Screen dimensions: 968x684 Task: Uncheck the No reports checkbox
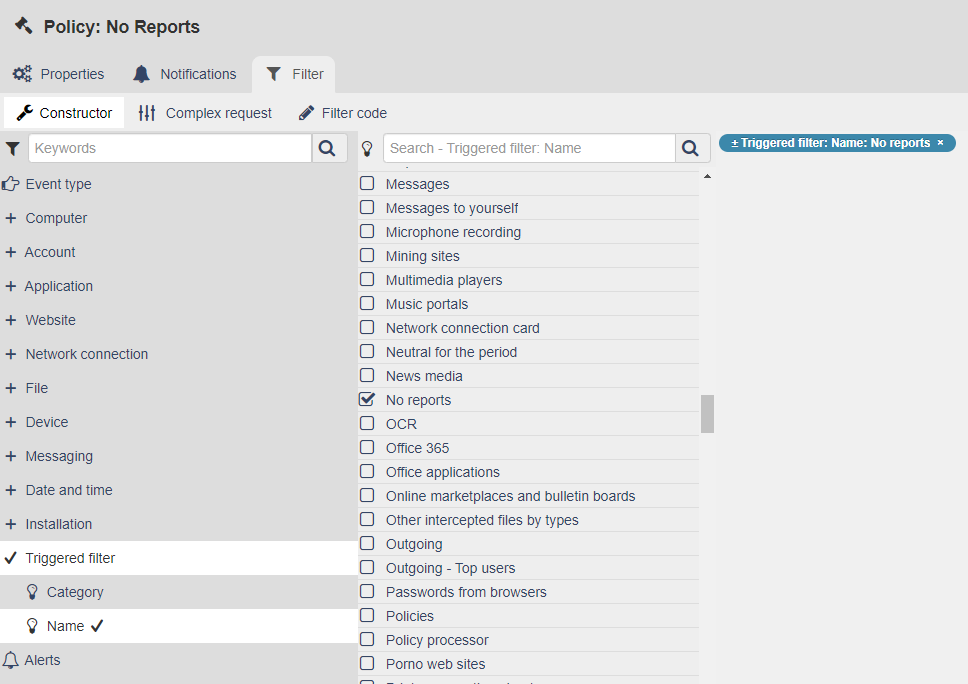(367, 399)
